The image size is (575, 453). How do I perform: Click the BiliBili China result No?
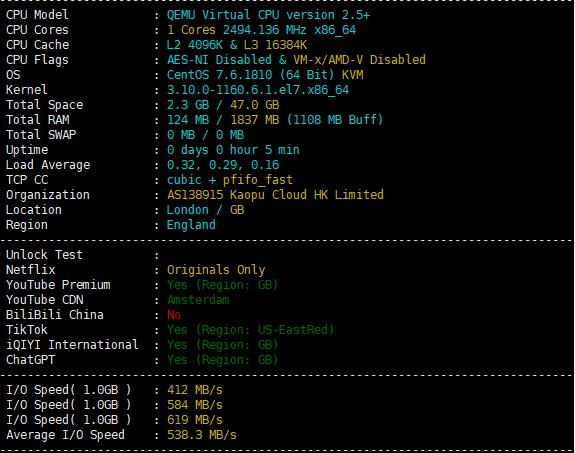point(174,315)
